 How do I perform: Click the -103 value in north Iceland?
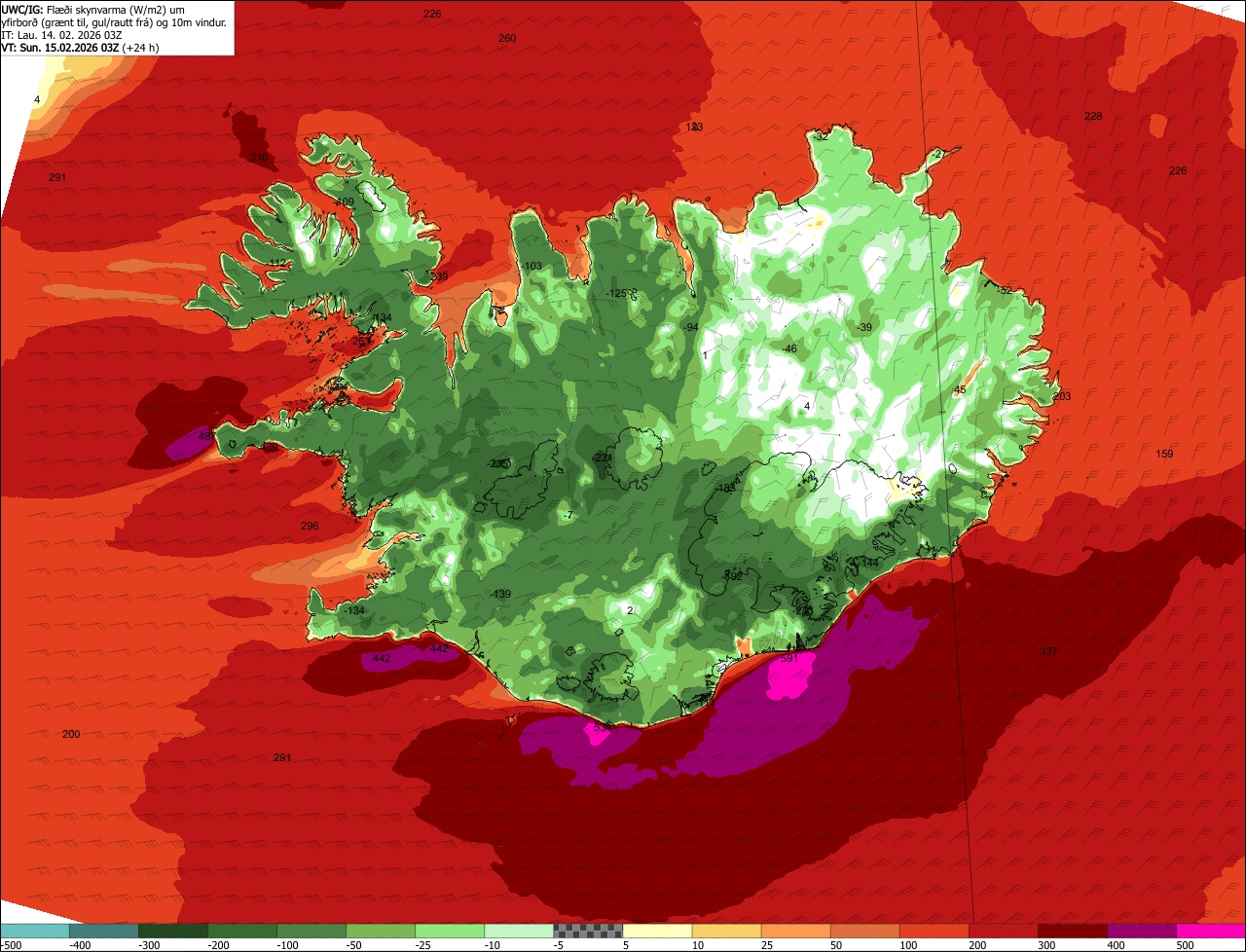[x=531, y=267]
